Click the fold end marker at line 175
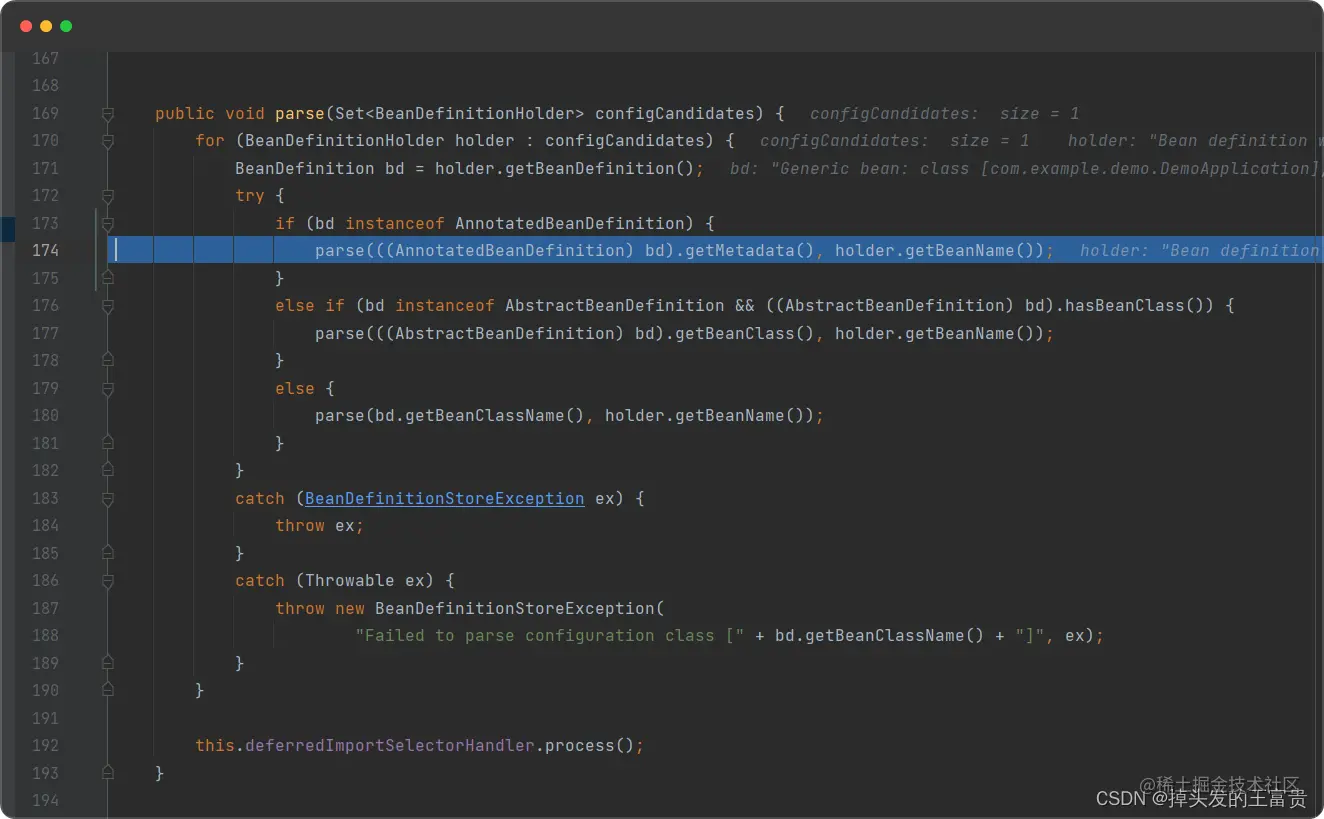 tap(108, 278)
